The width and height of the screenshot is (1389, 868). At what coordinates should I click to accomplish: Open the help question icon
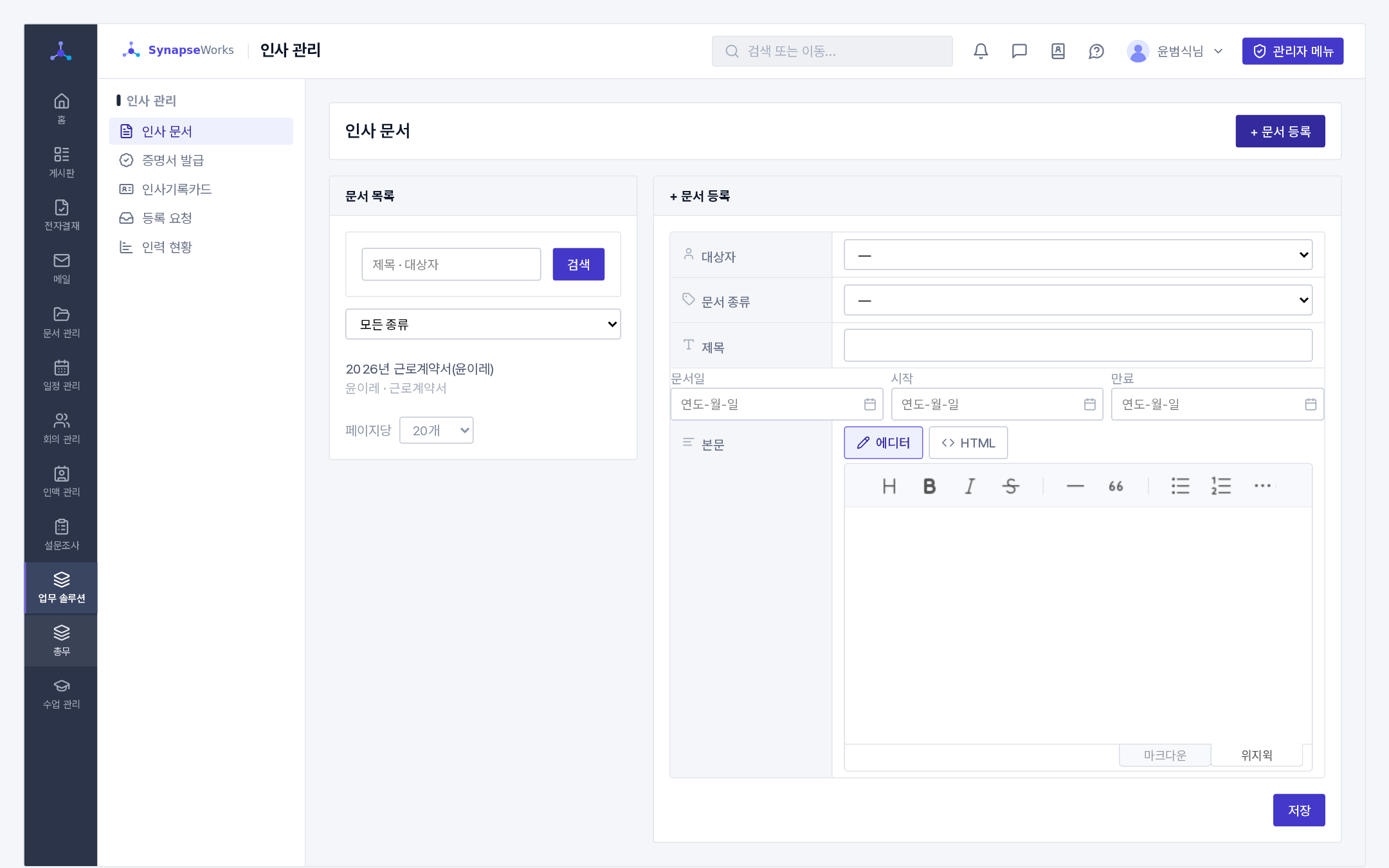coord(1096,51)
